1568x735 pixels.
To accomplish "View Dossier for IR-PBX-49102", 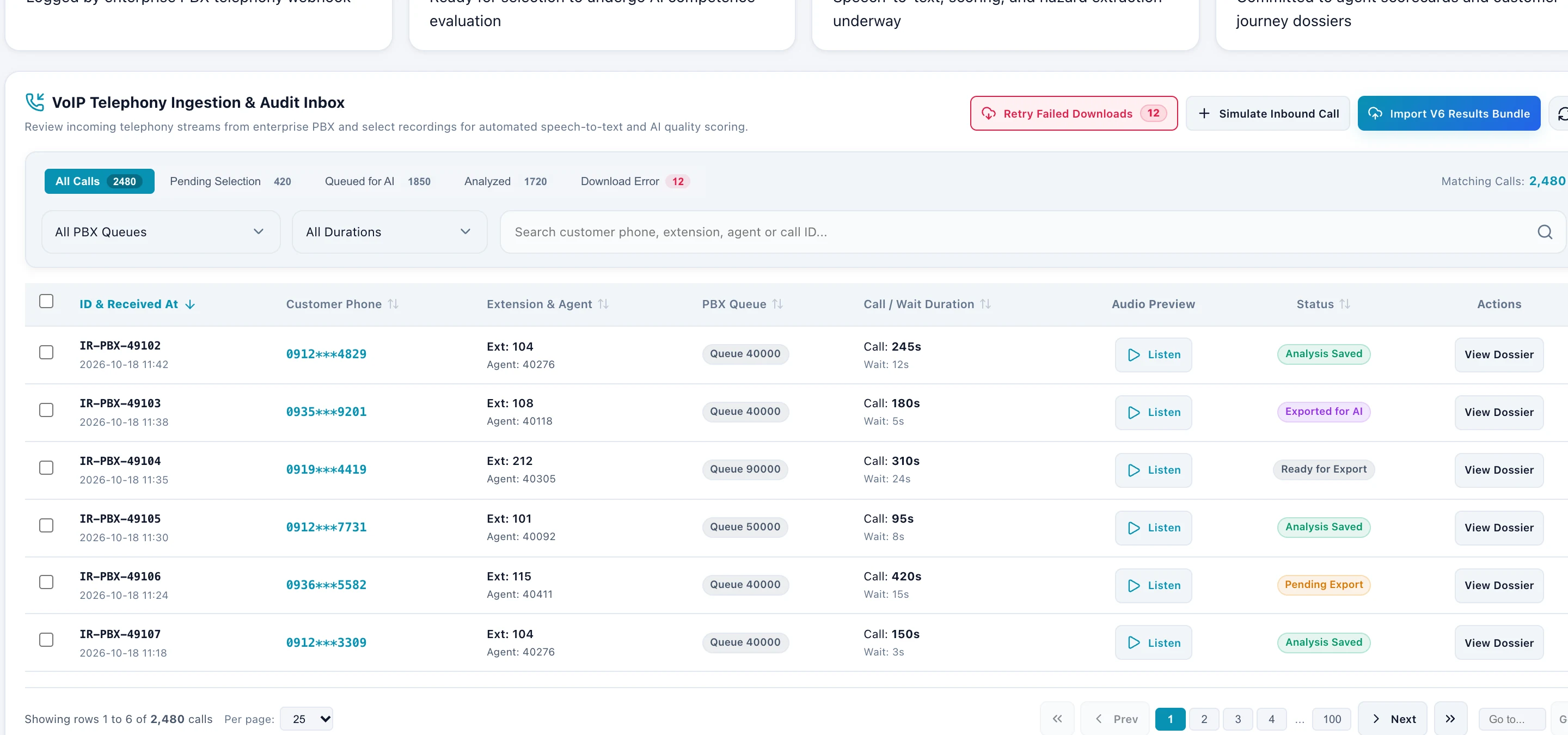I will coord(1499,355).
